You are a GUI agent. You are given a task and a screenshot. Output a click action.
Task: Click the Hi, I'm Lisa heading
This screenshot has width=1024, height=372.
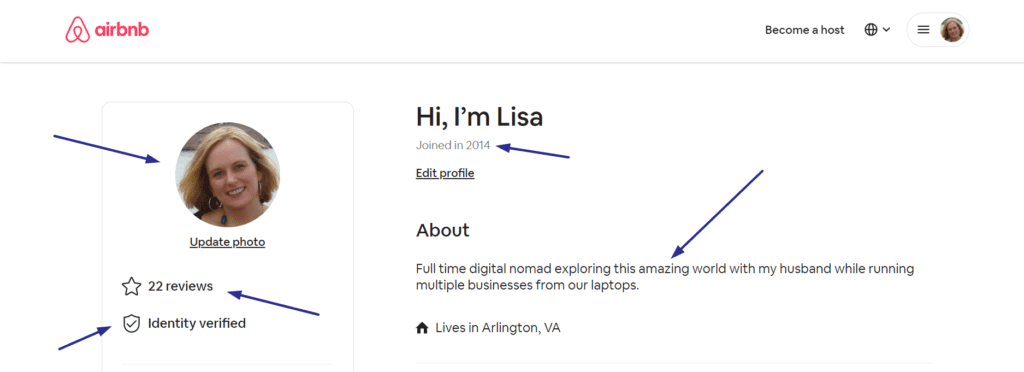point(479,117)
